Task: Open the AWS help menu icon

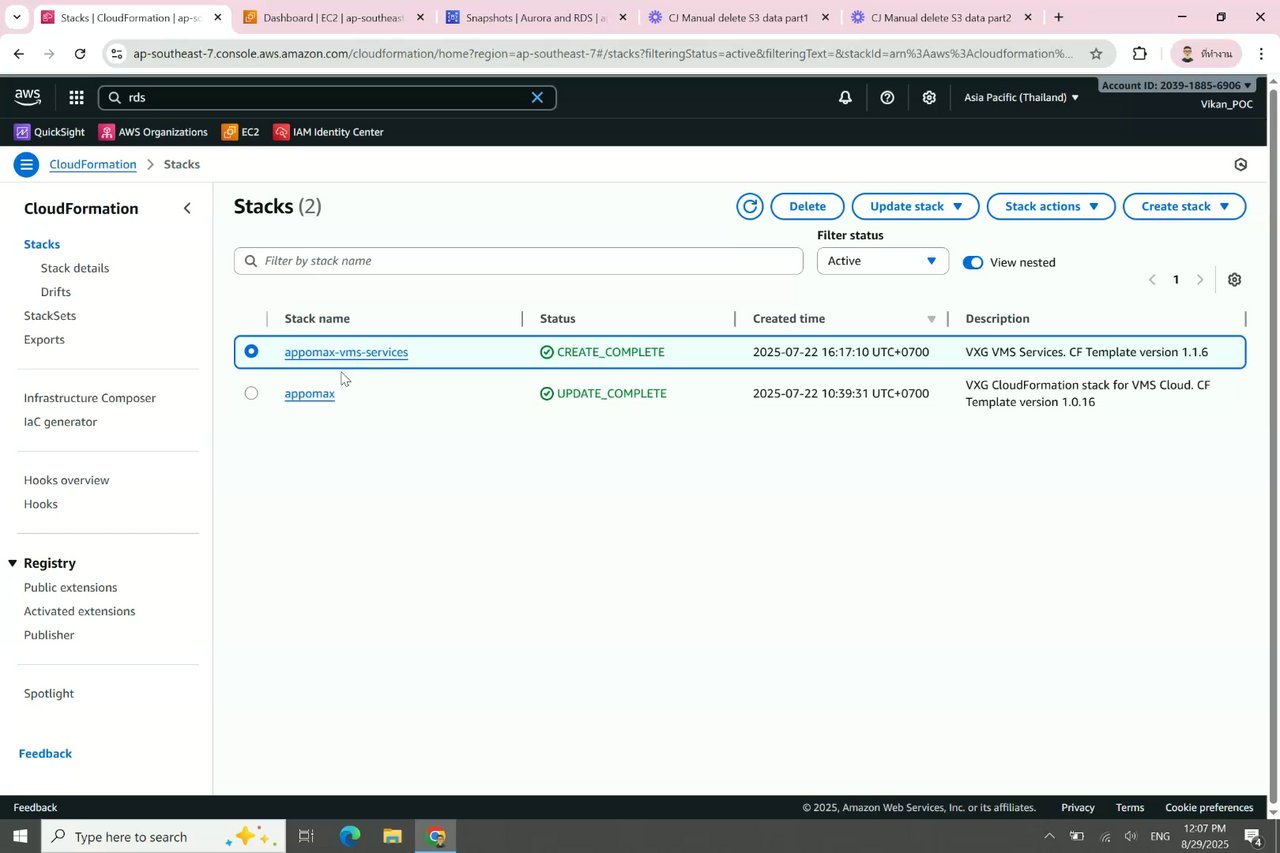Action: (887, 97)
